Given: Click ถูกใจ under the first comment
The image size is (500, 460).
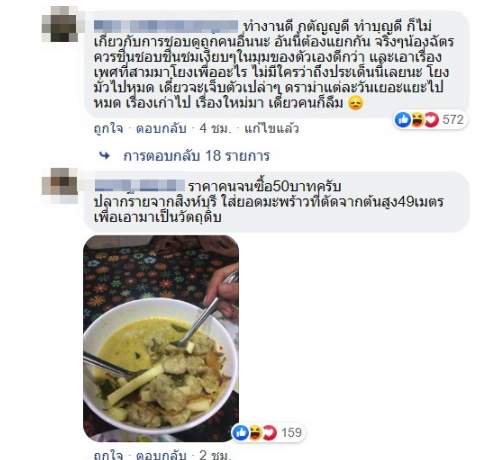Looking at the screenshot, I should pos(108,128).
